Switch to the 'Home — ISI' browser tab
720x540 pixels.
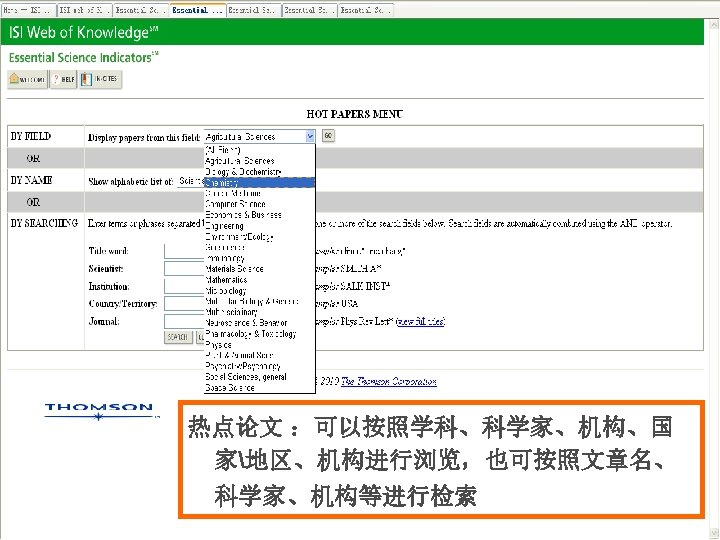click(28, 10)
